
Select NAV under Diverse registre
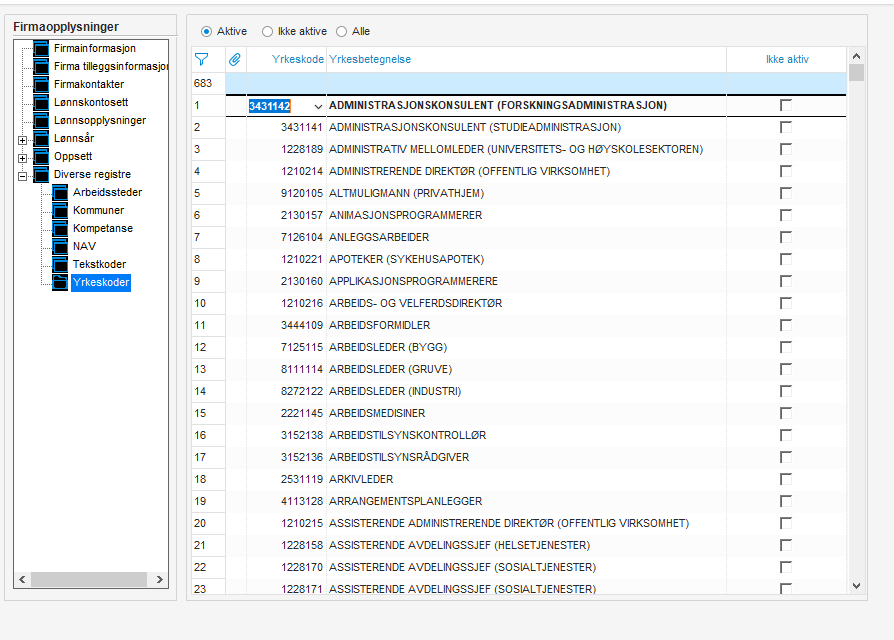[x=84, y=247]
